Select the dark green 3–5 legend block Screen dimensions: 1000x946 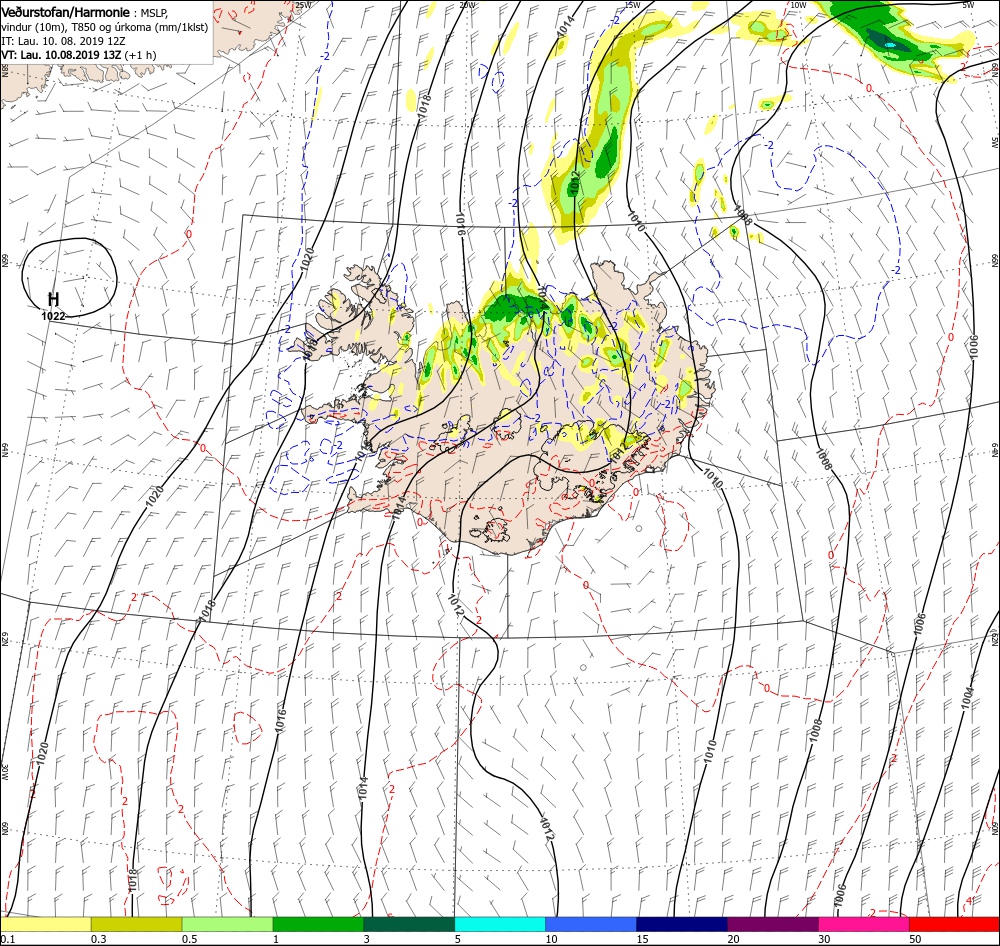(x=409, y=924)
